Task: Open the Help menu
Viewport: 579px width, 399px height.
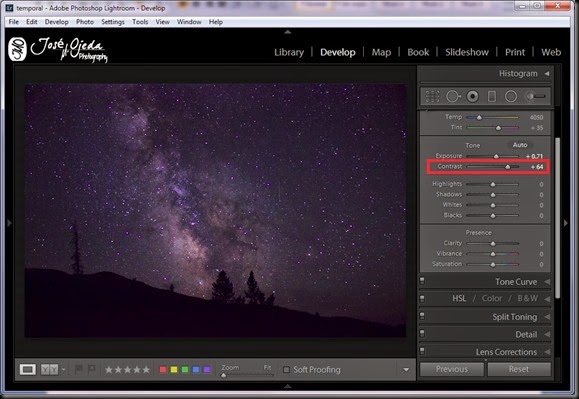Action: 216,22
